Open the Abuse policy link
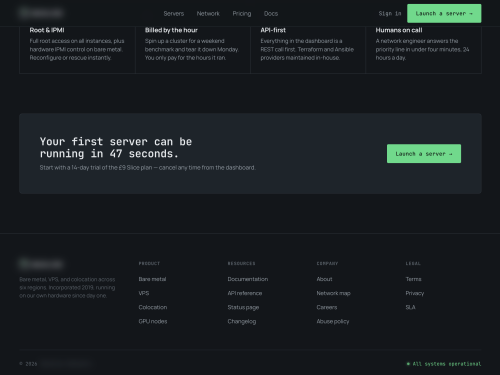The width and height of the screenshot is (500, 375). click(x=333, y=321)
